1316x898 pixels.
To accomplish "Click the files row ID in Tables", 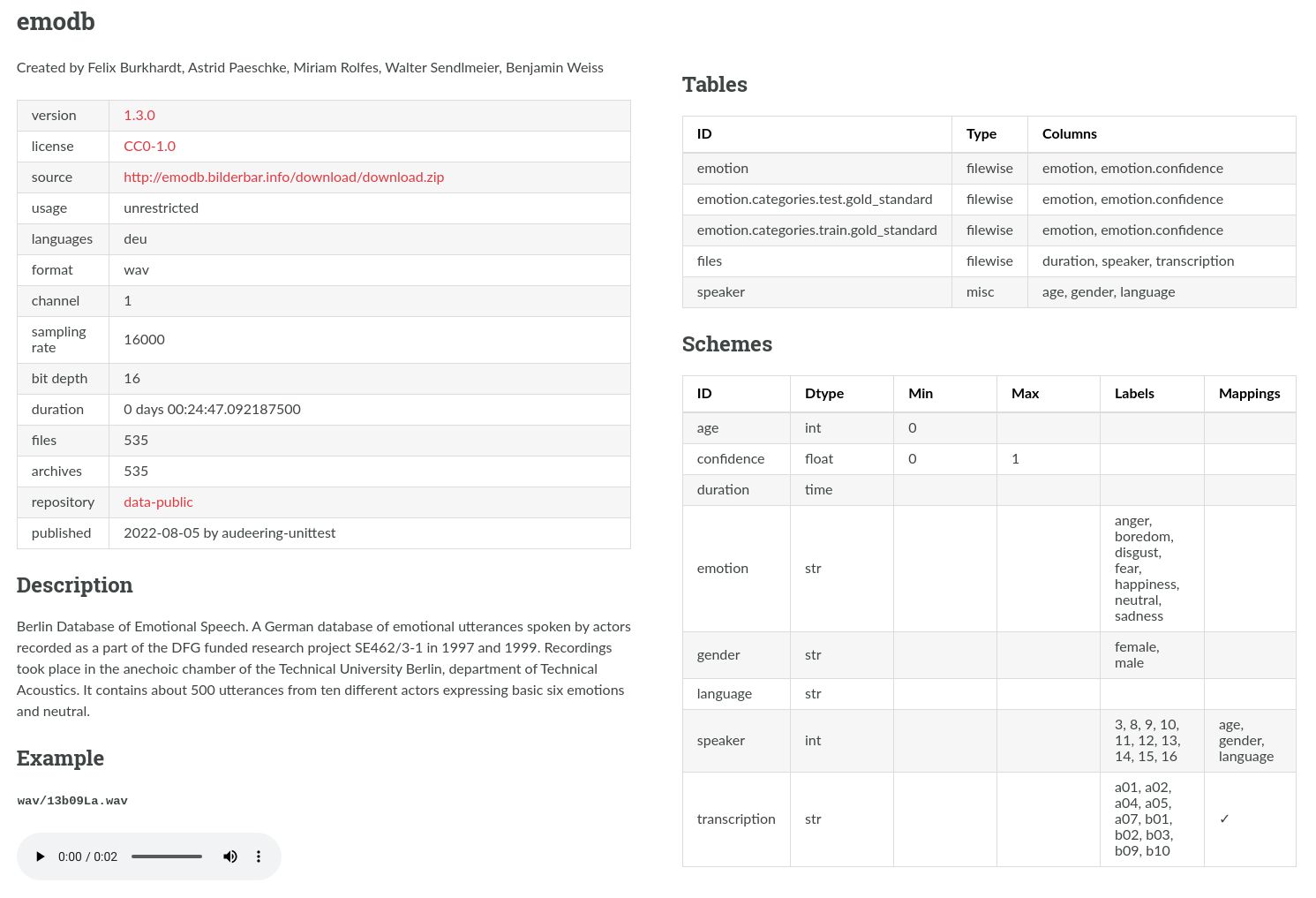I will (x=709, y=261).
